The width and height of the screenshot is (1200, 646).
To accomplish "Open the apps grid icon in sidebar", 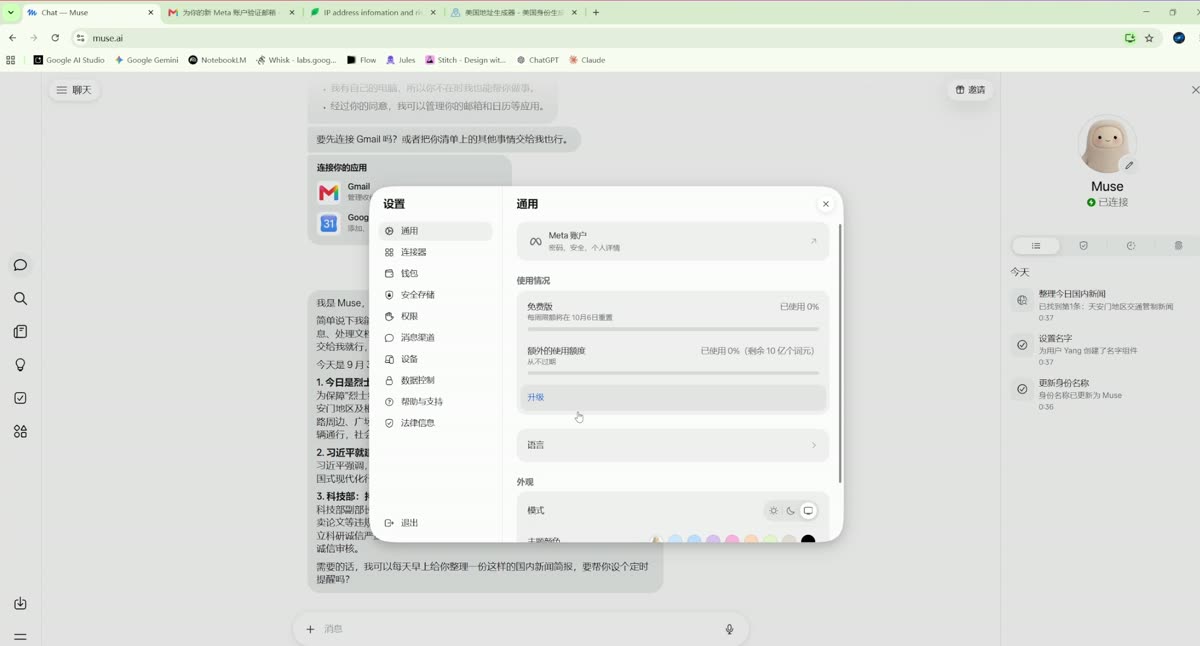I will (x=20, y=432).
